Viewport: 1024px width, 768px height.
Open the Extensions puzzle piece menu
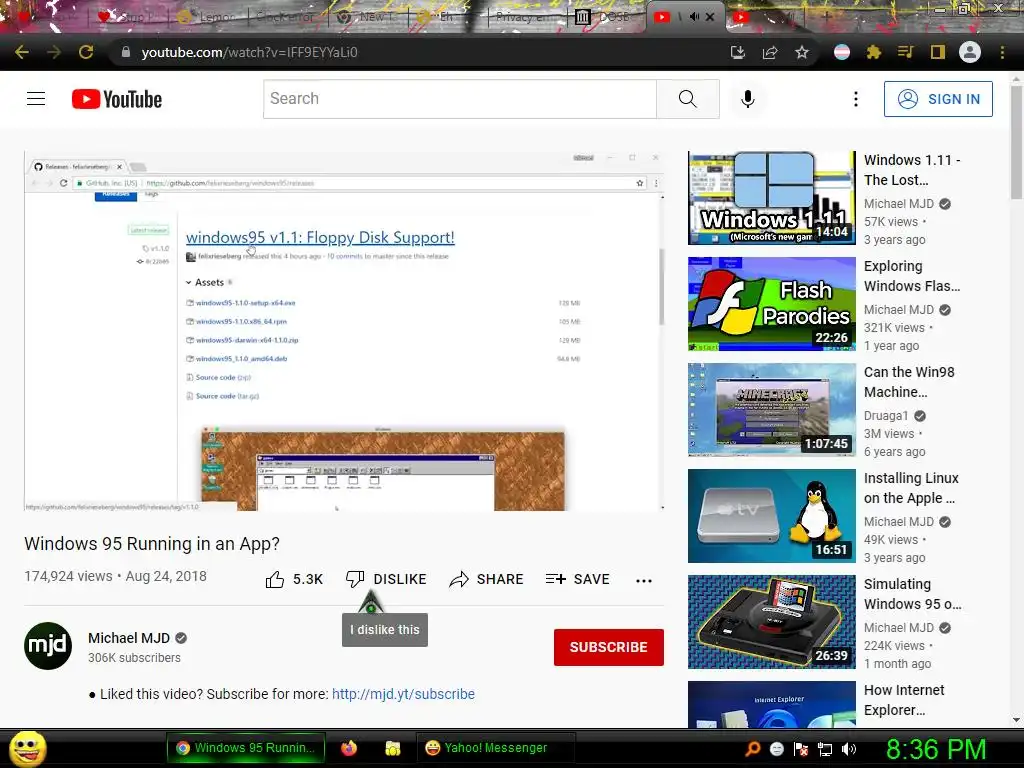874,52
